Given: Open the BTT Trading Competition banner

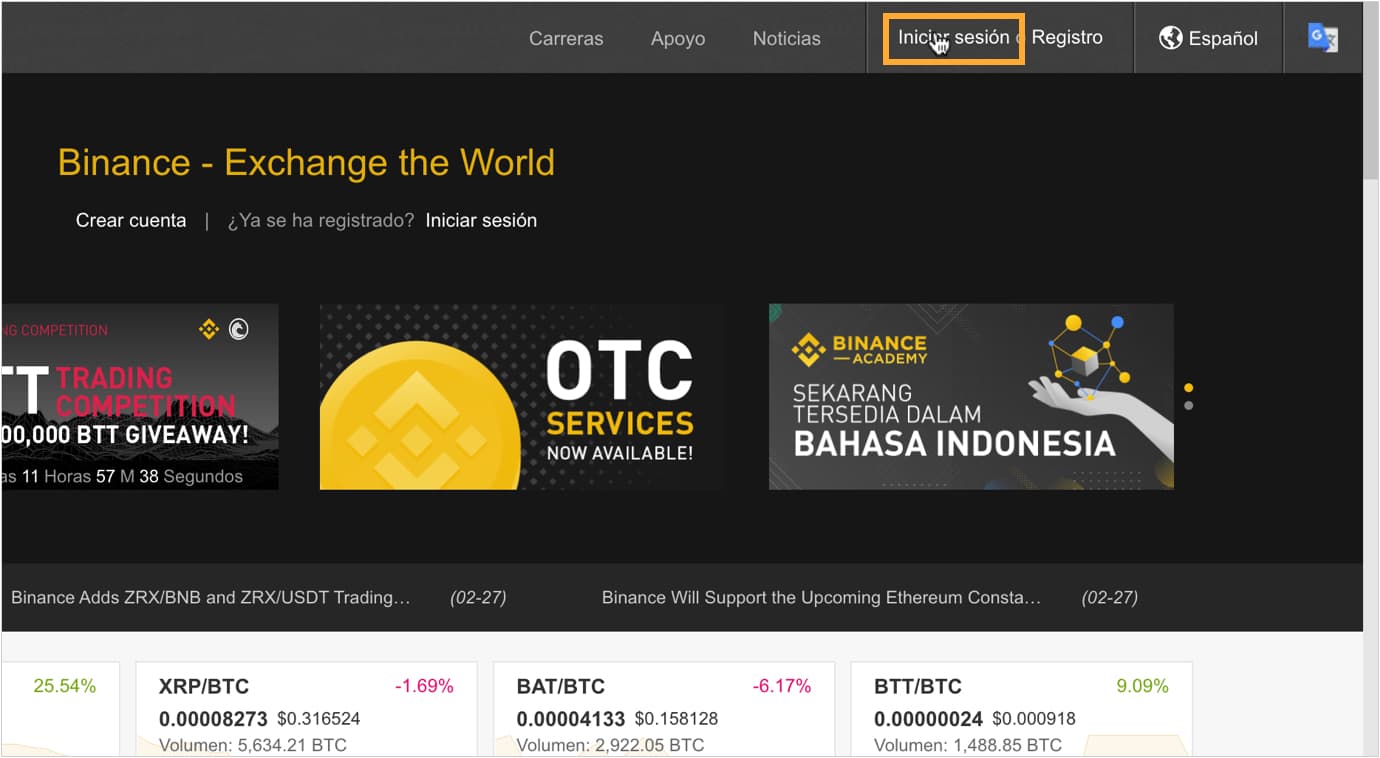Looking at the screenshot, I should tap(140, 397).
